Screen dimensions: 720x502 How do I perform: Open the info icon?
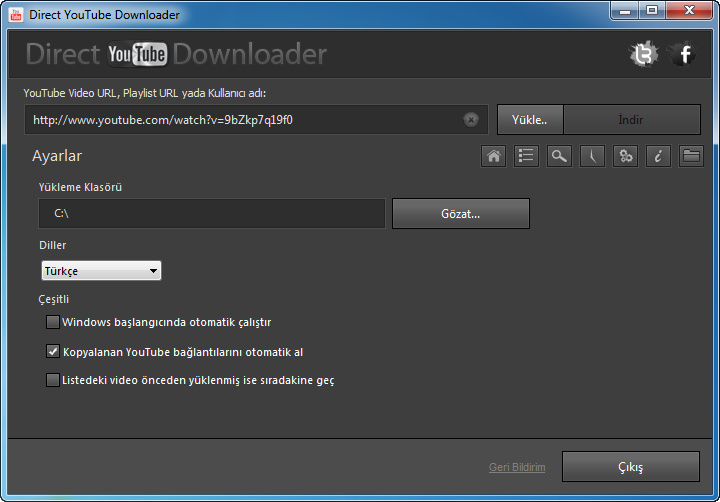pyautogui.click(x=658, y=156)
